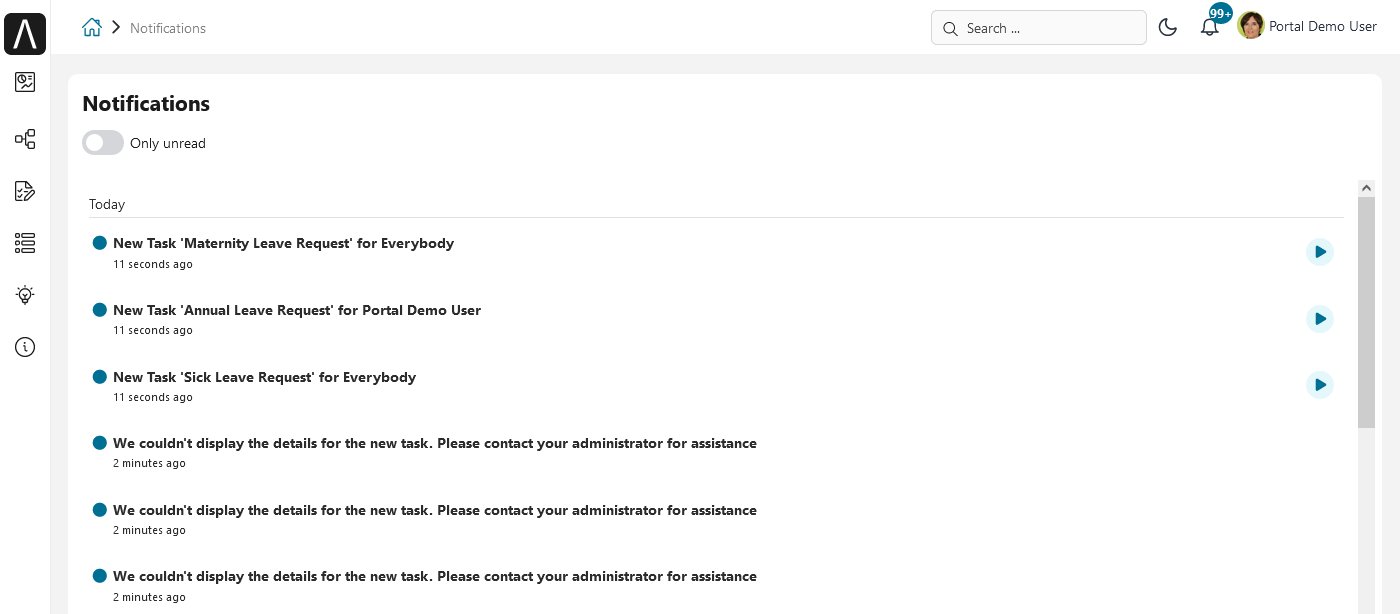Start the 'Annual Leave Request' task
The height and width of the screenshot is (614, 1400).
(x=1320, y=319)
